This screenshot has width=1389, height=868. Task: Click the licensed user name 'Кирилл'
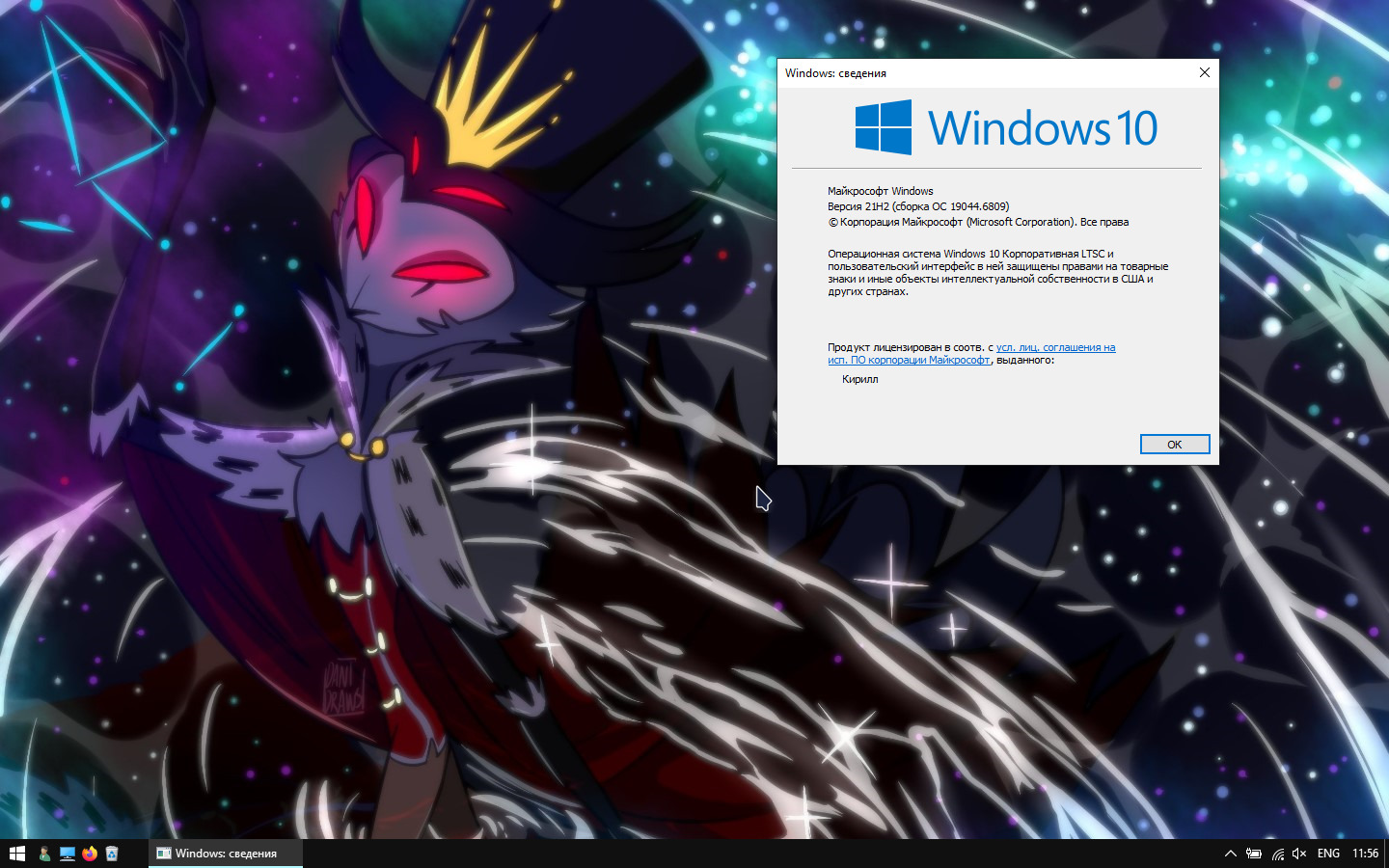point(860,379)
